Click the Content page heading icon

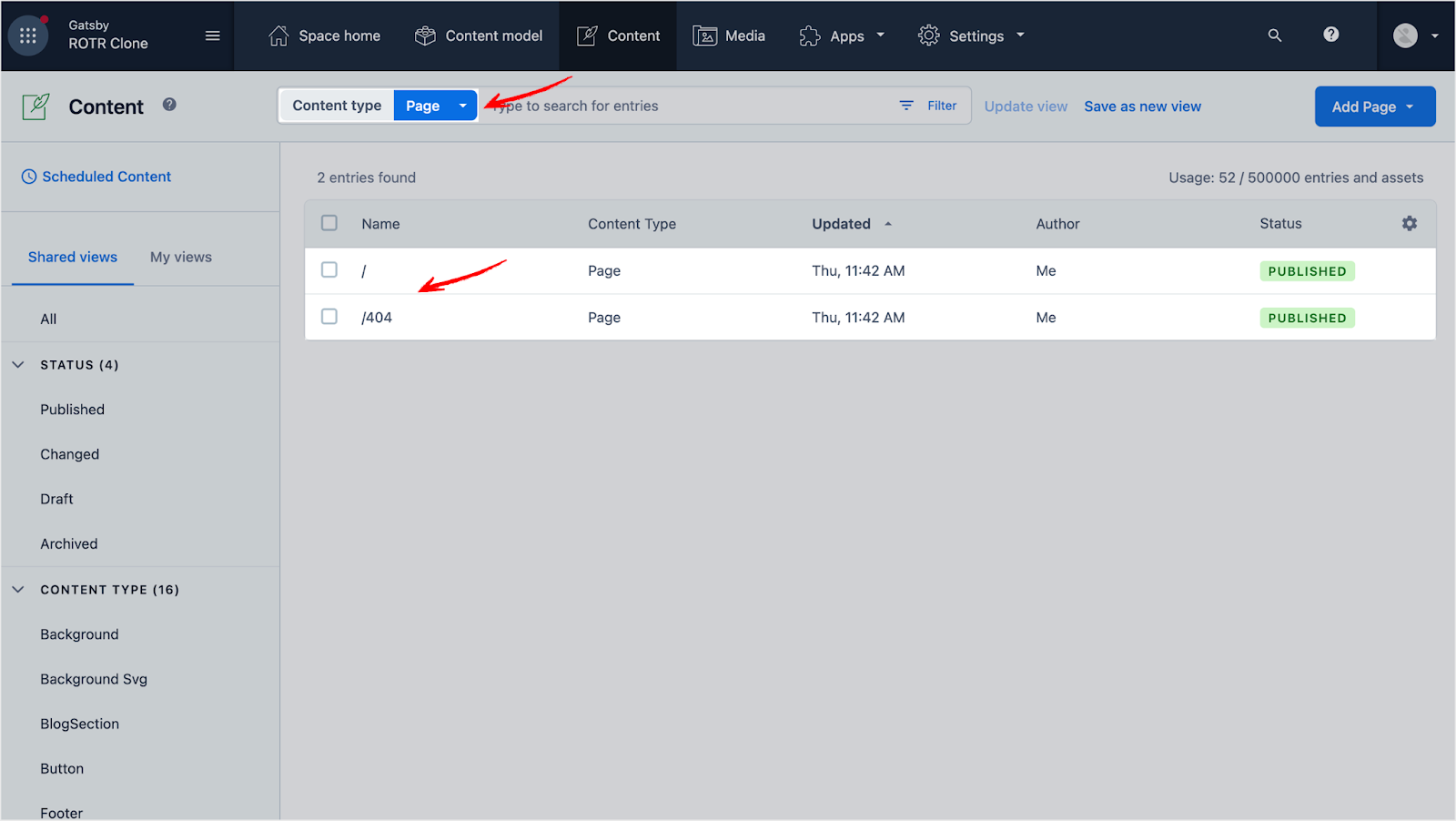[35, 106]
